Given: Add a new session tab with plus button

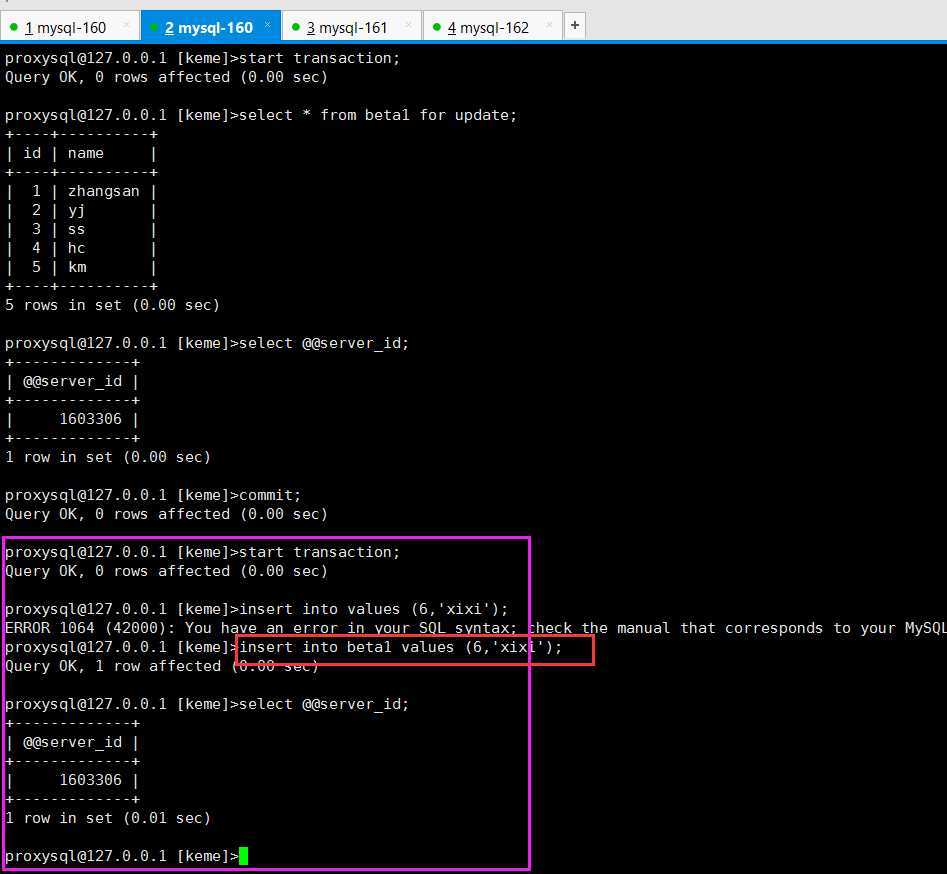Looking at the screenshot, I should pos(575,25).
